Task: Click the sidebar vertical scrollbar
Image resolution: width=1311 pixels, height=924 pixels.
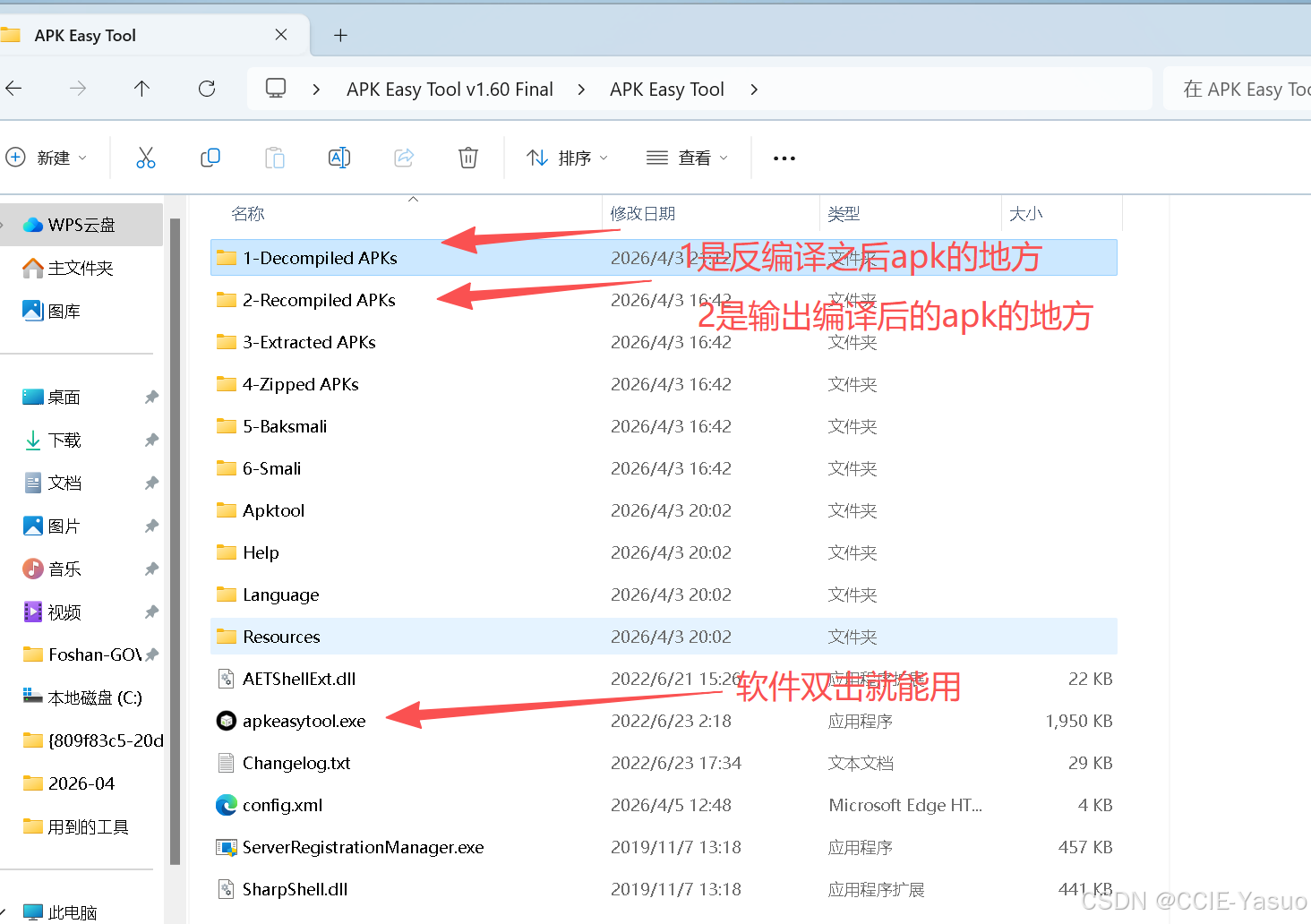Action: (176, 541)
